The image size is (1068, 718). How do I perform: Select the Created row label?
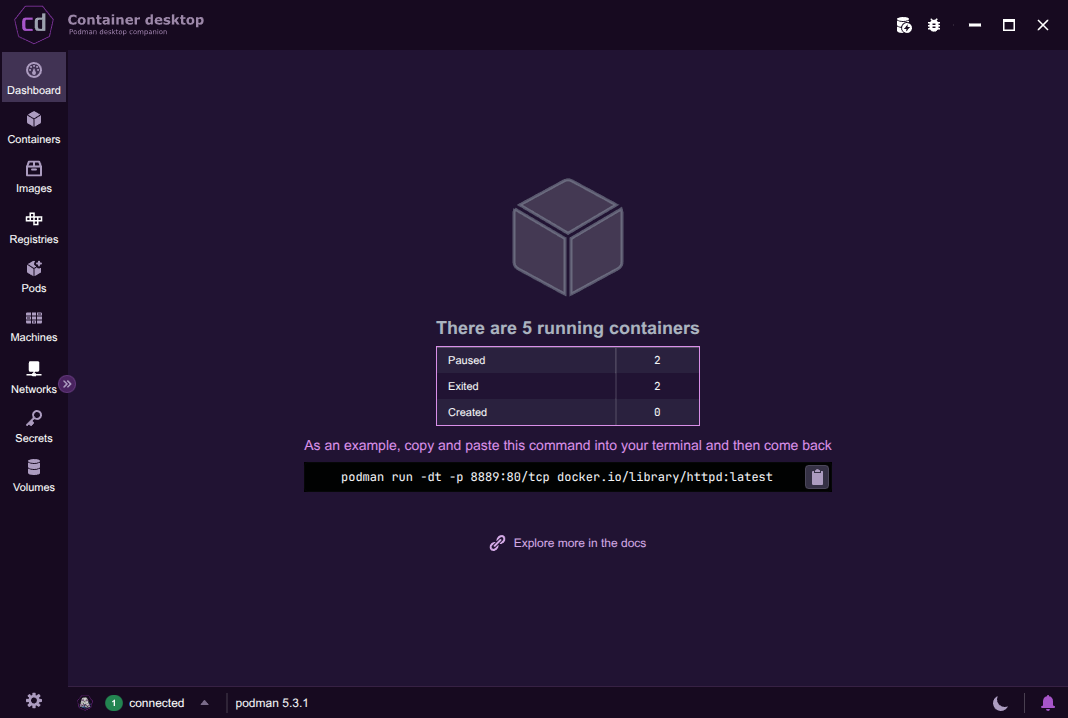(467, 412)
